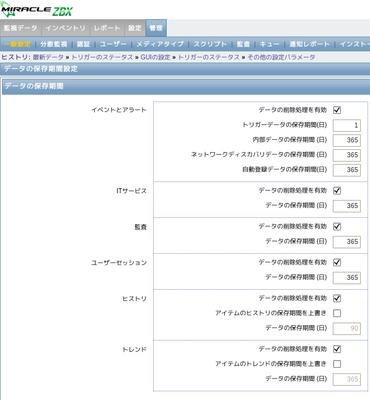Enable アイテムのヒストリの保存期間を上書き checkbox
370x400 pixels.
337,313
